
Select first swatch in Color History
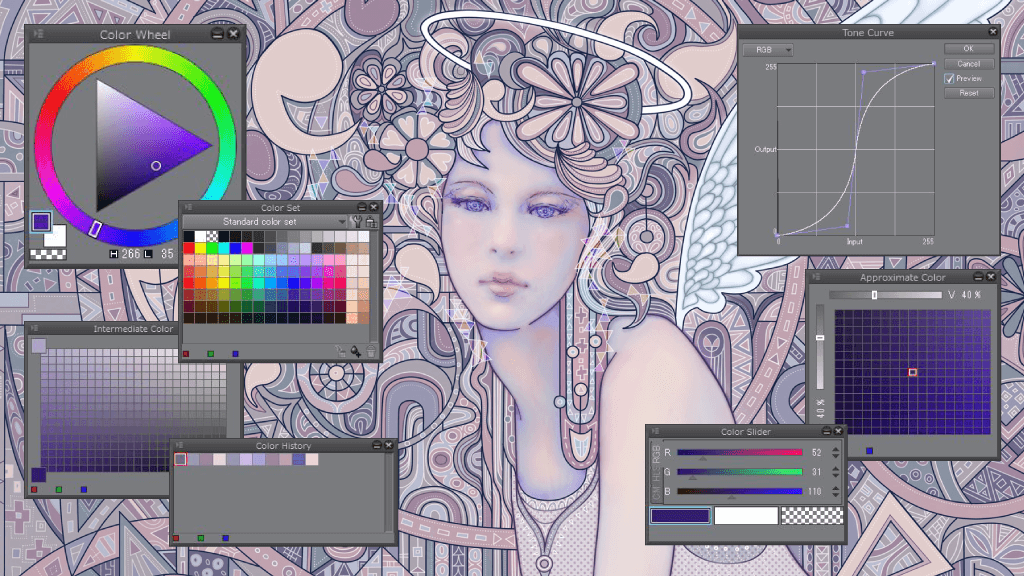point(180,460)
